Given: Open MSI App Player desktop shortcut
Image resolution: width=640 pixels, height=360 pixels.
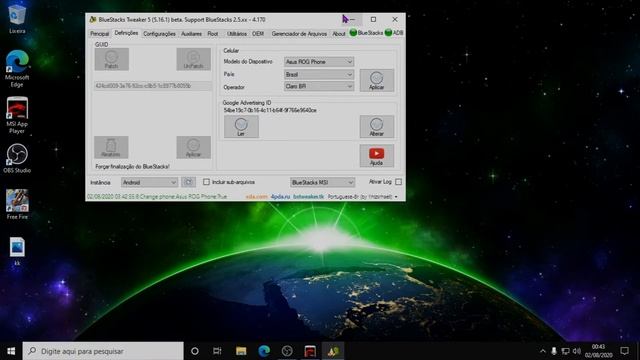Looking at the screenshot, I should pyautogui.click(x=17, y=116).
